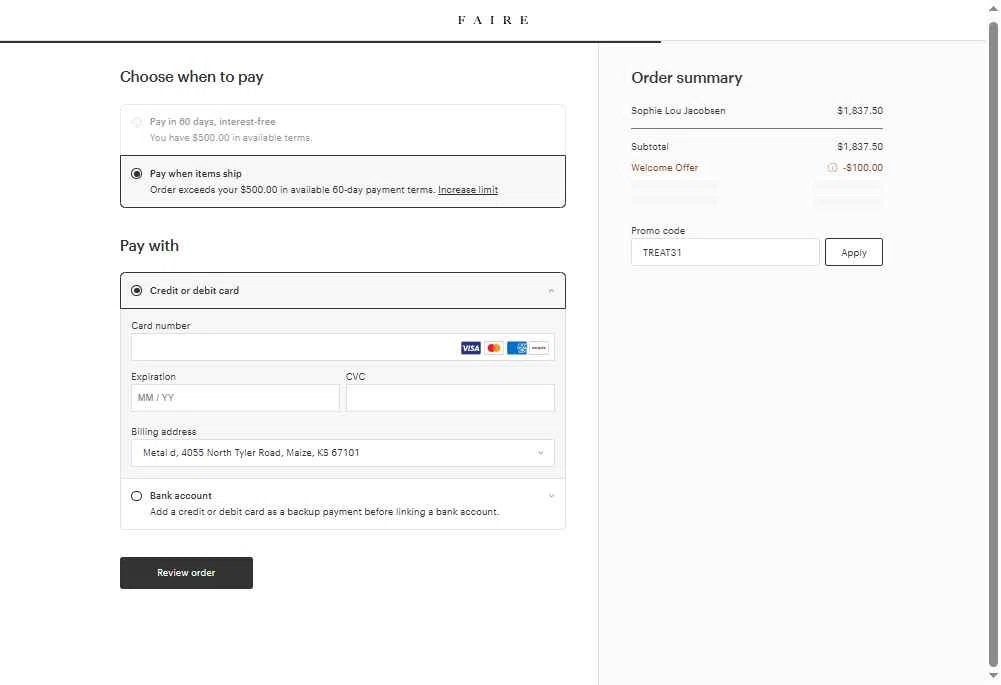Click the Expiration MM / YY field
1001x685 pixels.
(x=235, y=398)
